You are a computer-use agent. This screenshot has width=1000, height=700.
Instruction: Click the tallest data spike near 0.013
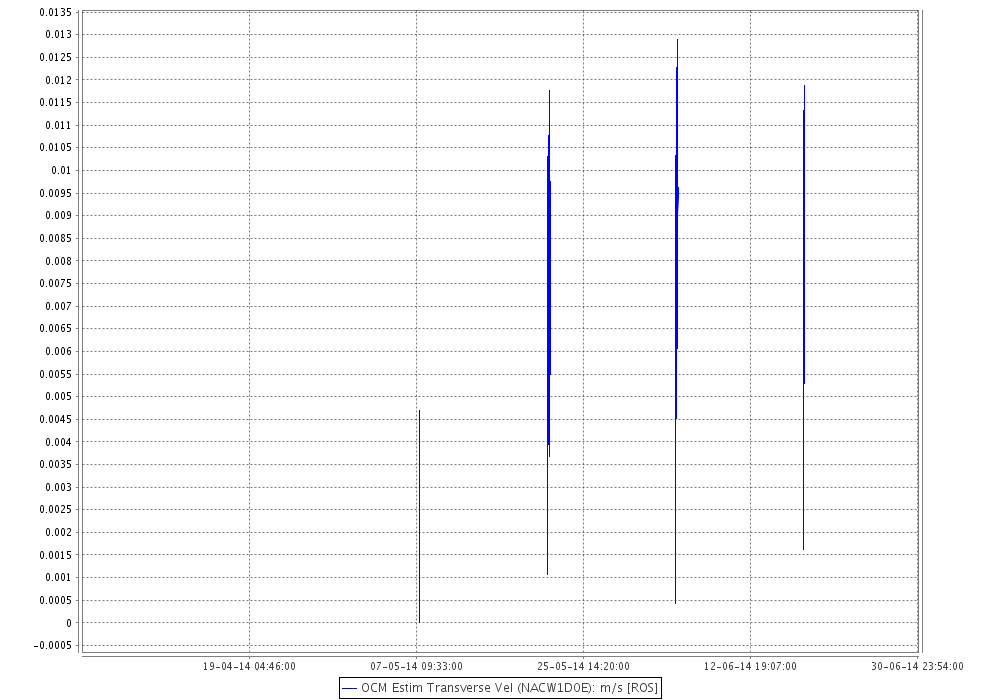click(677, 321)
